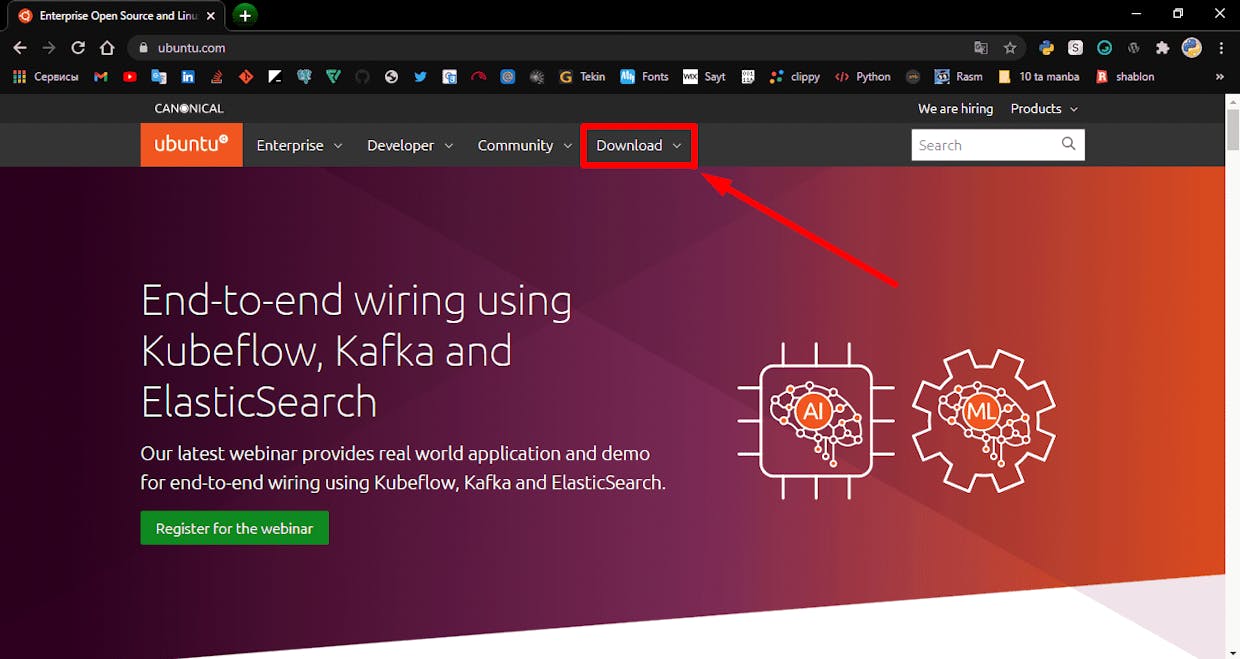This screenshot has width=1240, height=659.
Task: Go back to the previous page
Action: click(20, 47)
